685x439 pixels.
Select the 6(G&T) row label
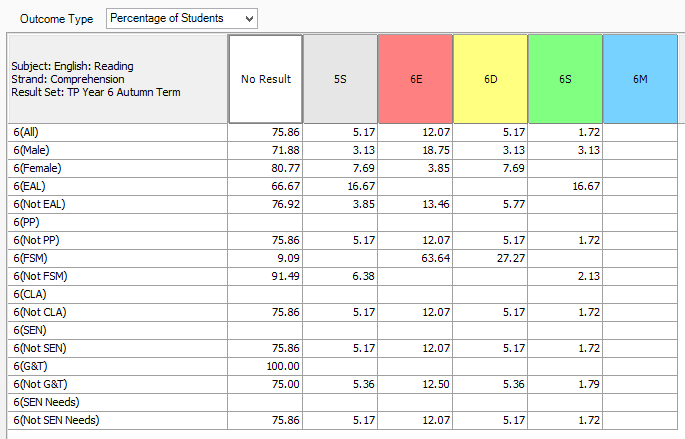tap(118, 366)
